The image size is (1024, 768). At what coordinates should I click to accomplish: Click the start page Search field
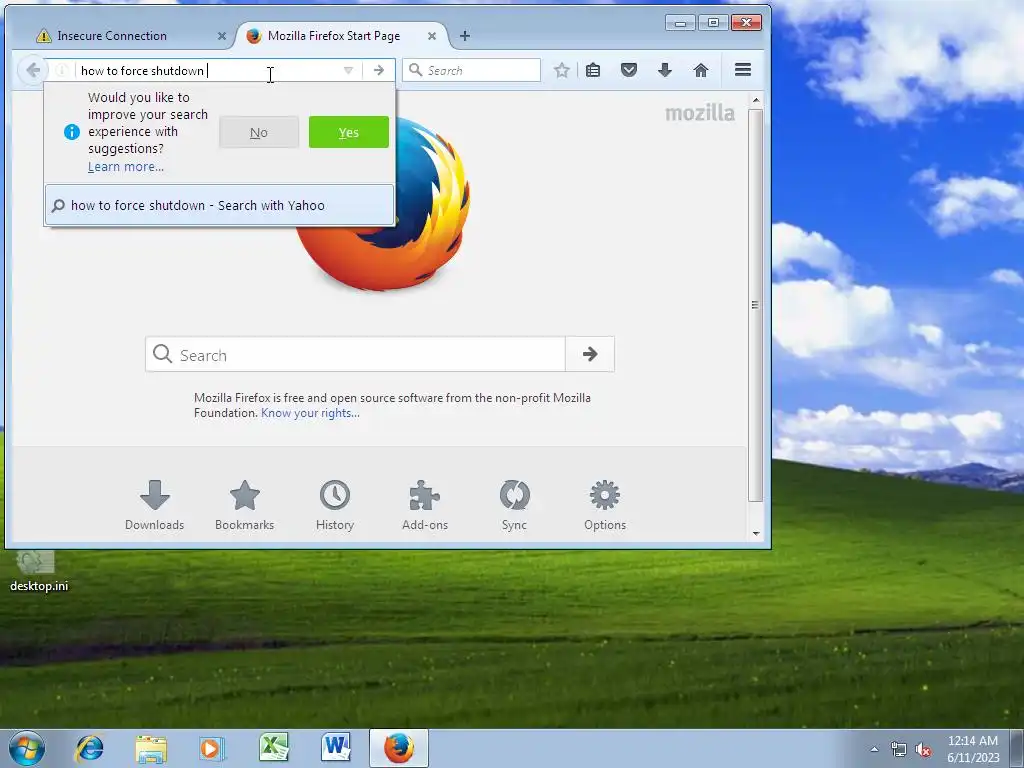[356, 355]
